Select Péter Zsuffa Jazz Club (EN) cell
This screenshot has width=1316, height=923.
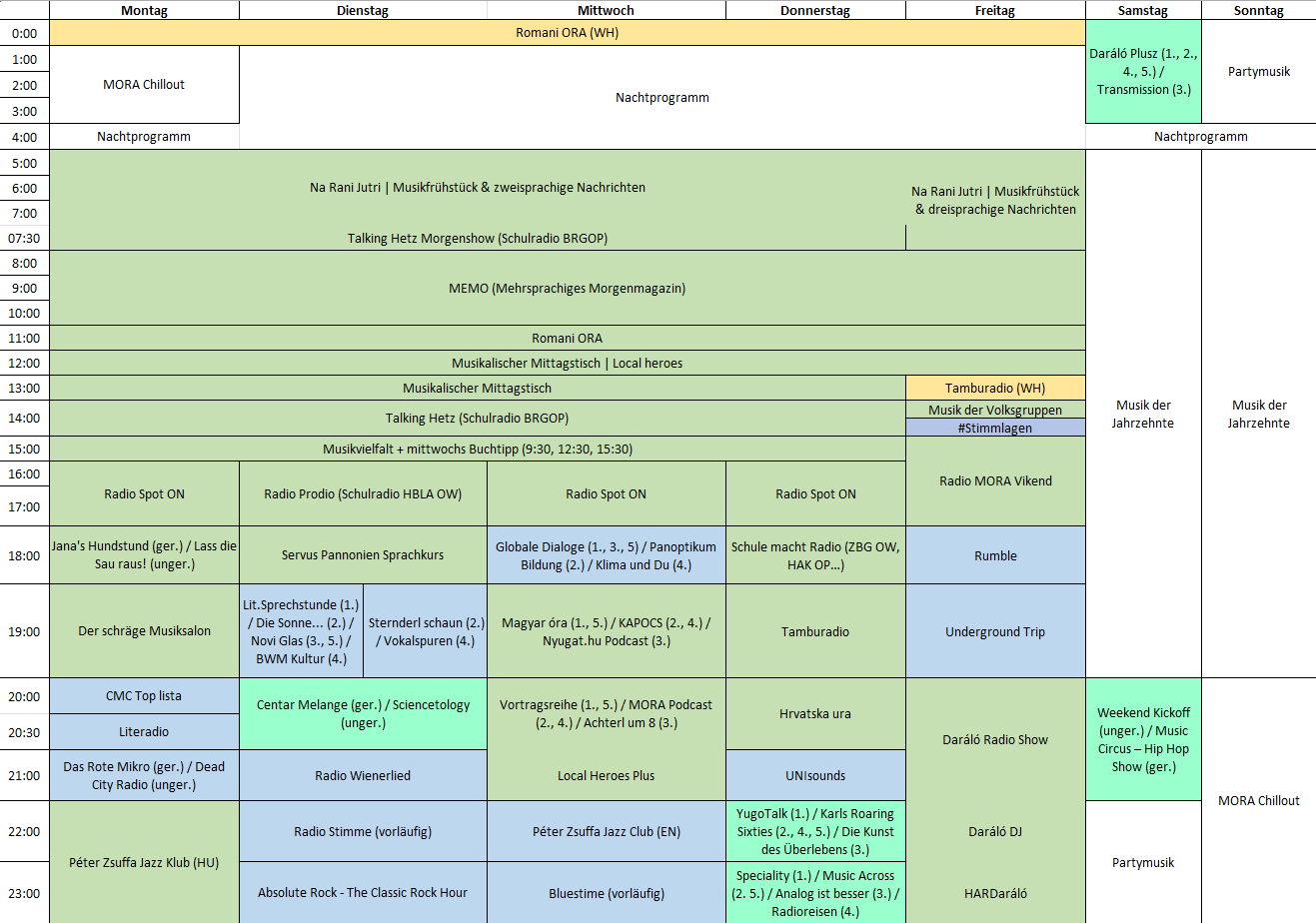click(606, 831)
